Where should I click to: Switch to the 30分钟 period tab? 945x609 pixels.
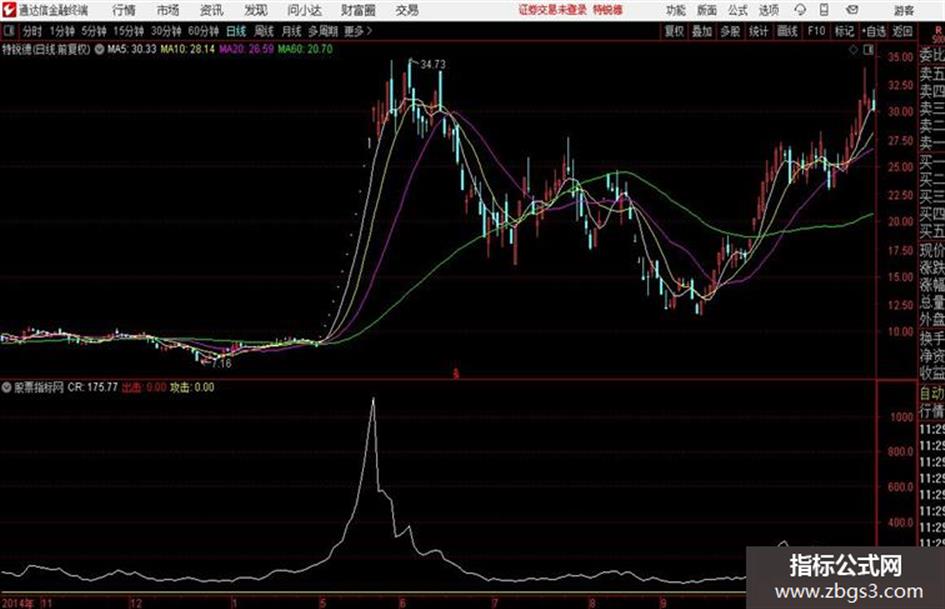click(166, 31)
